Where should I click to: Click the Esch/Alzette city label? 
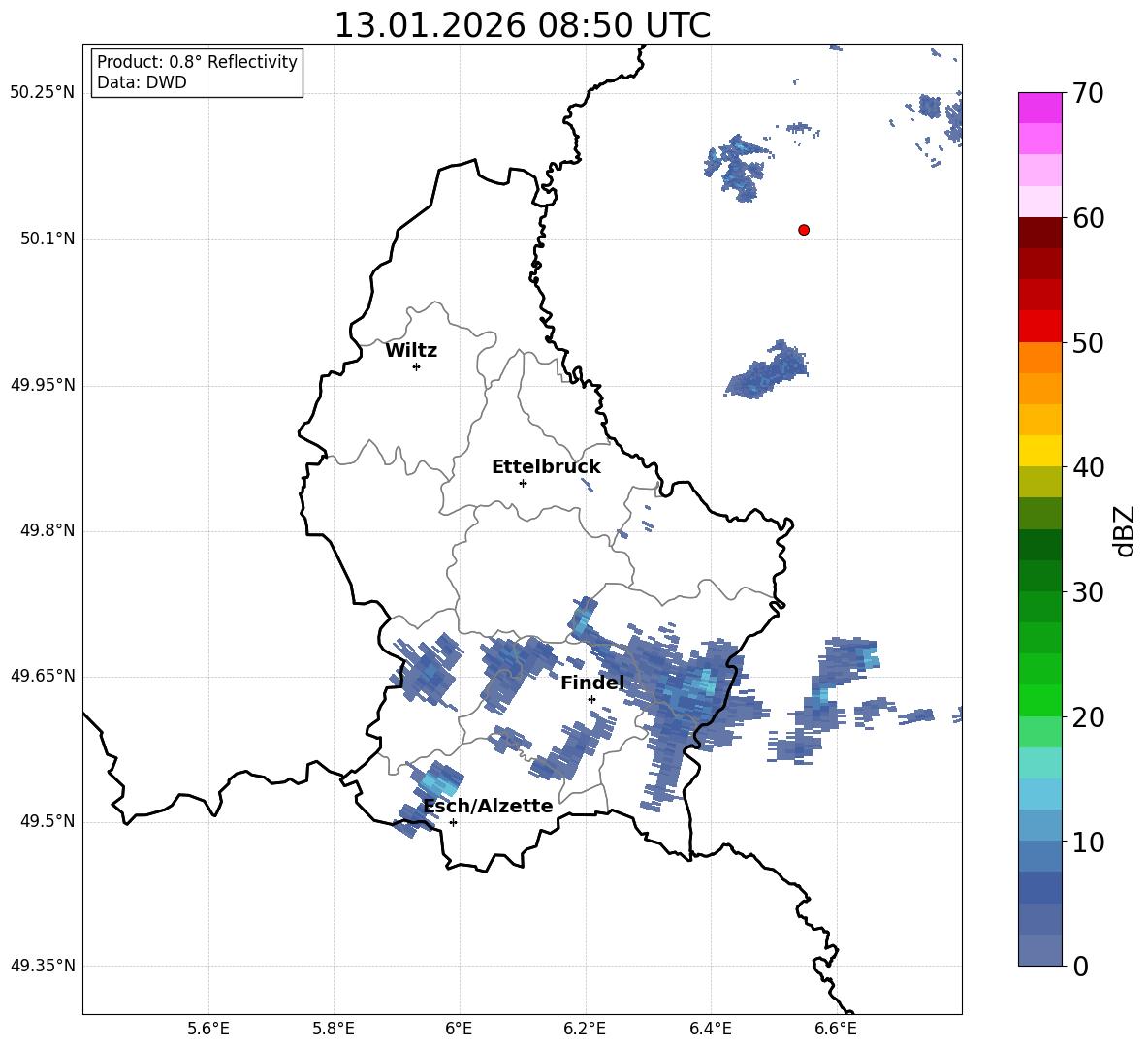click(x=489, y=806)
